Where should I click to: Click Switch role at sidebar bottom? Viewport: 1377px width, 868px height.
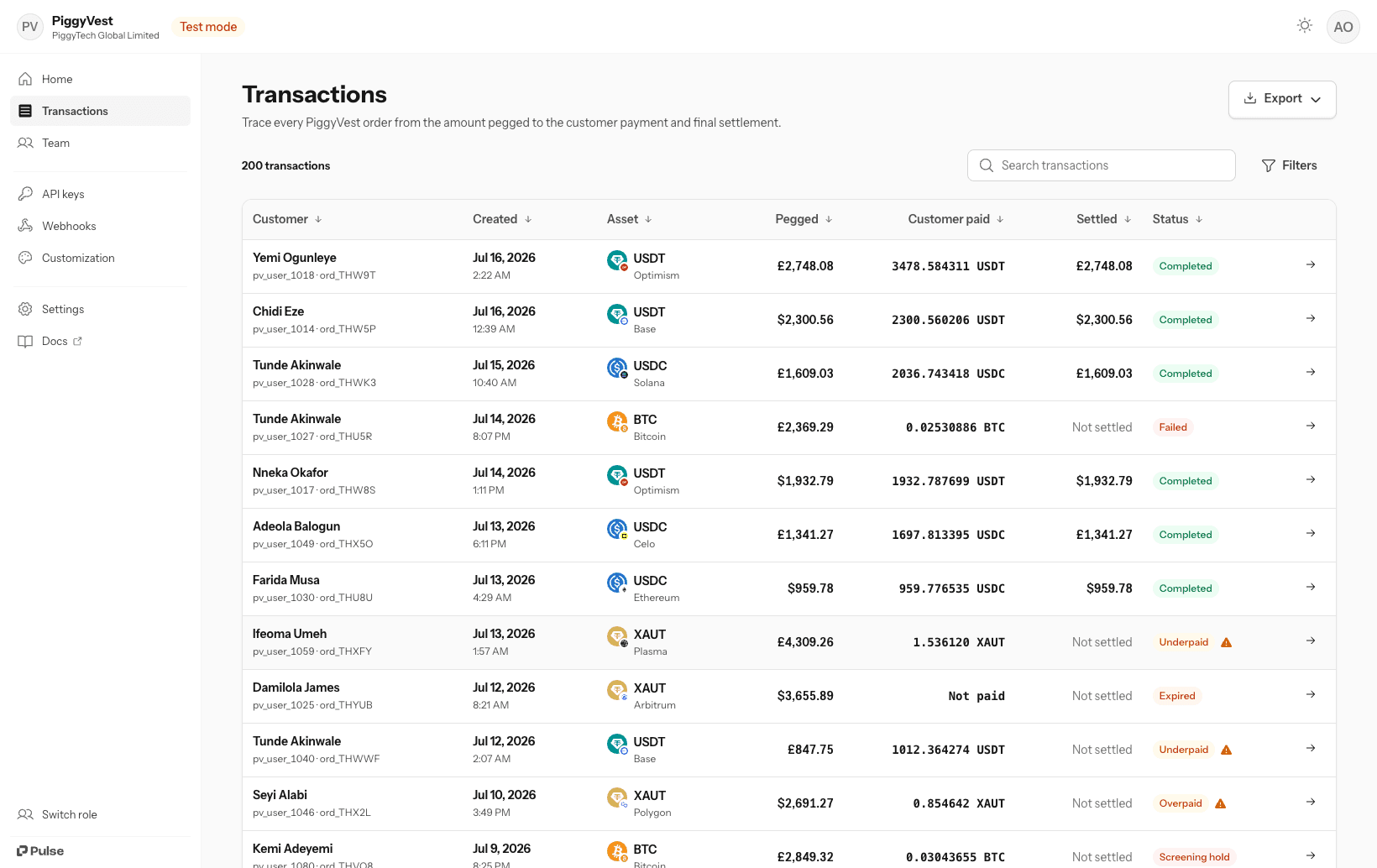[100, 814]
